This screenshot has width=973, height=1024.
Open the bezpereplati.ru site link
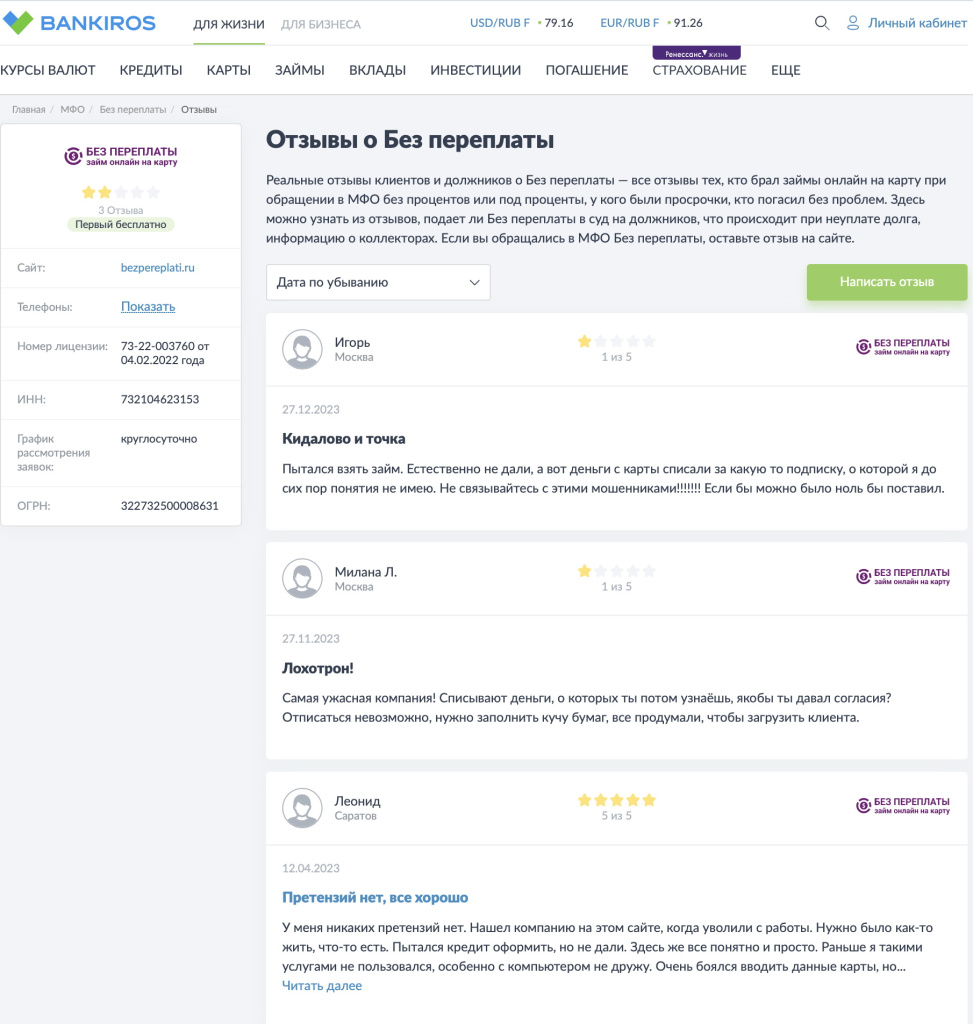pos(157,268)
